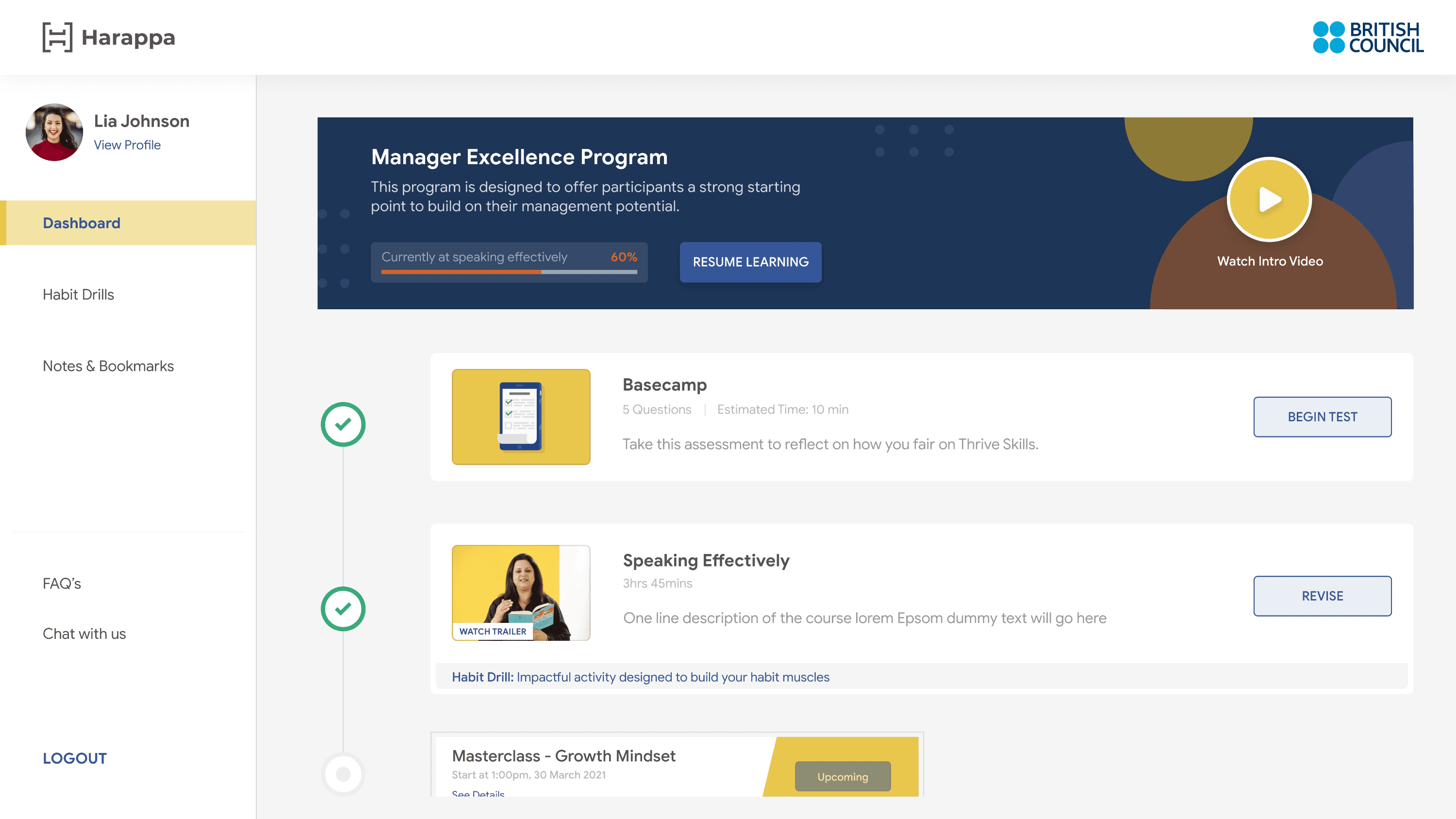This screenshot has width=1456, height=819.
Task: Click the View Profile link
Action: [127, 145]
